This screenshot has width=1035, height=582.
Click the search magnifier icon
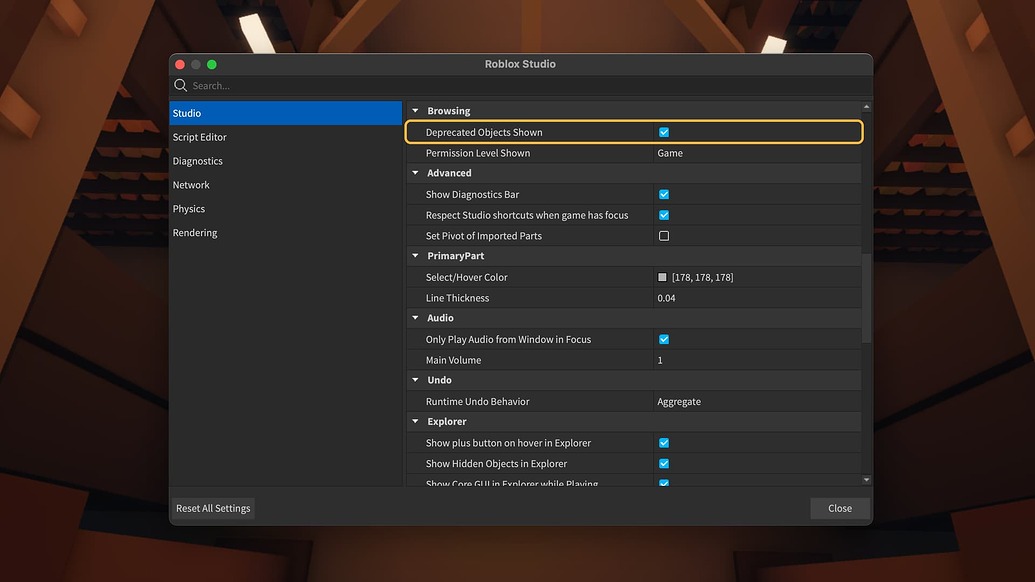[x=180, y=85]
